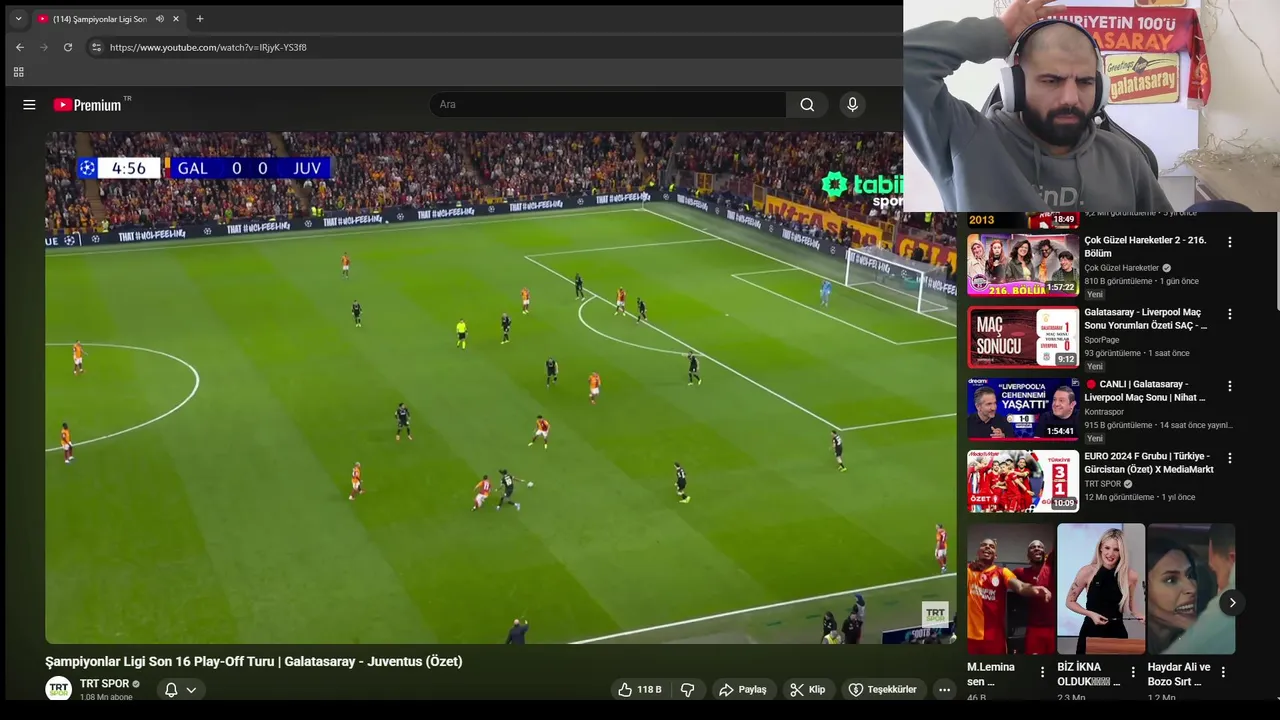Open Galatasaray - Liverpool Maç Sonu Yorumları title
This screenshot has height=720, width=1280.
pyautogui.click(x=1145, y=319)
